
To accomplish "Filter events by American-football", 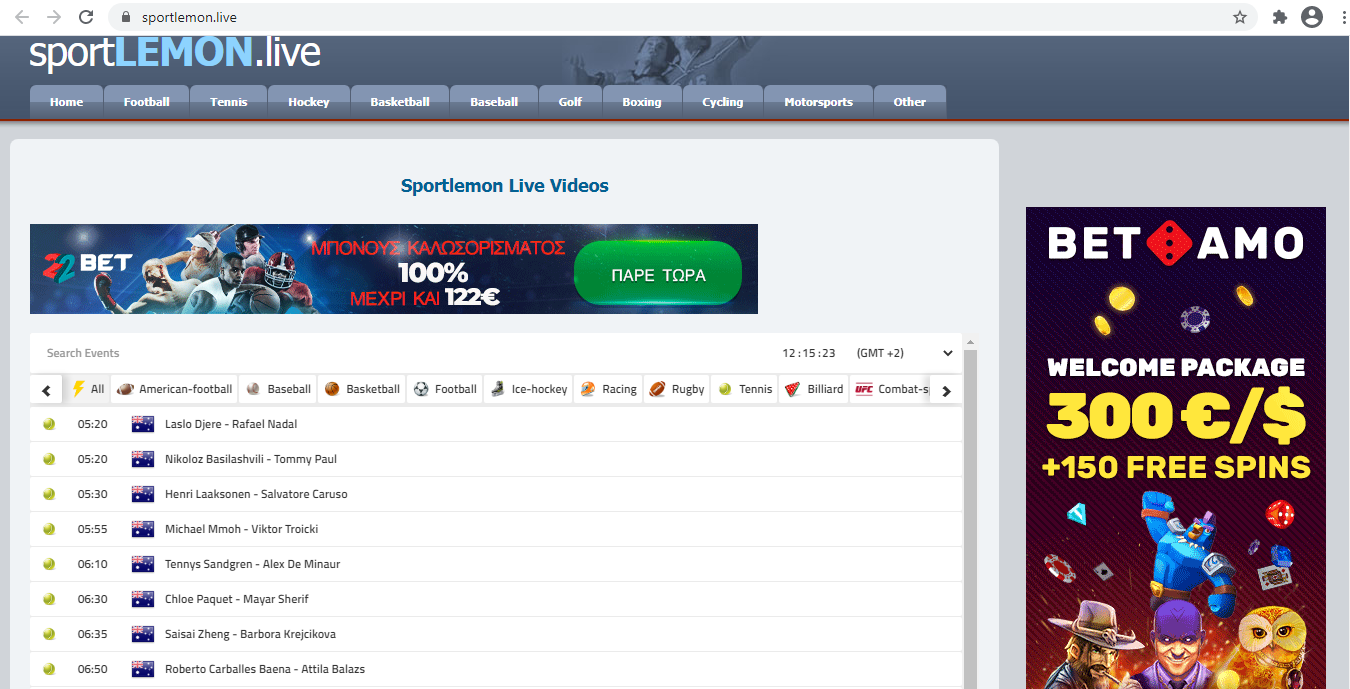I will [175, 389].
